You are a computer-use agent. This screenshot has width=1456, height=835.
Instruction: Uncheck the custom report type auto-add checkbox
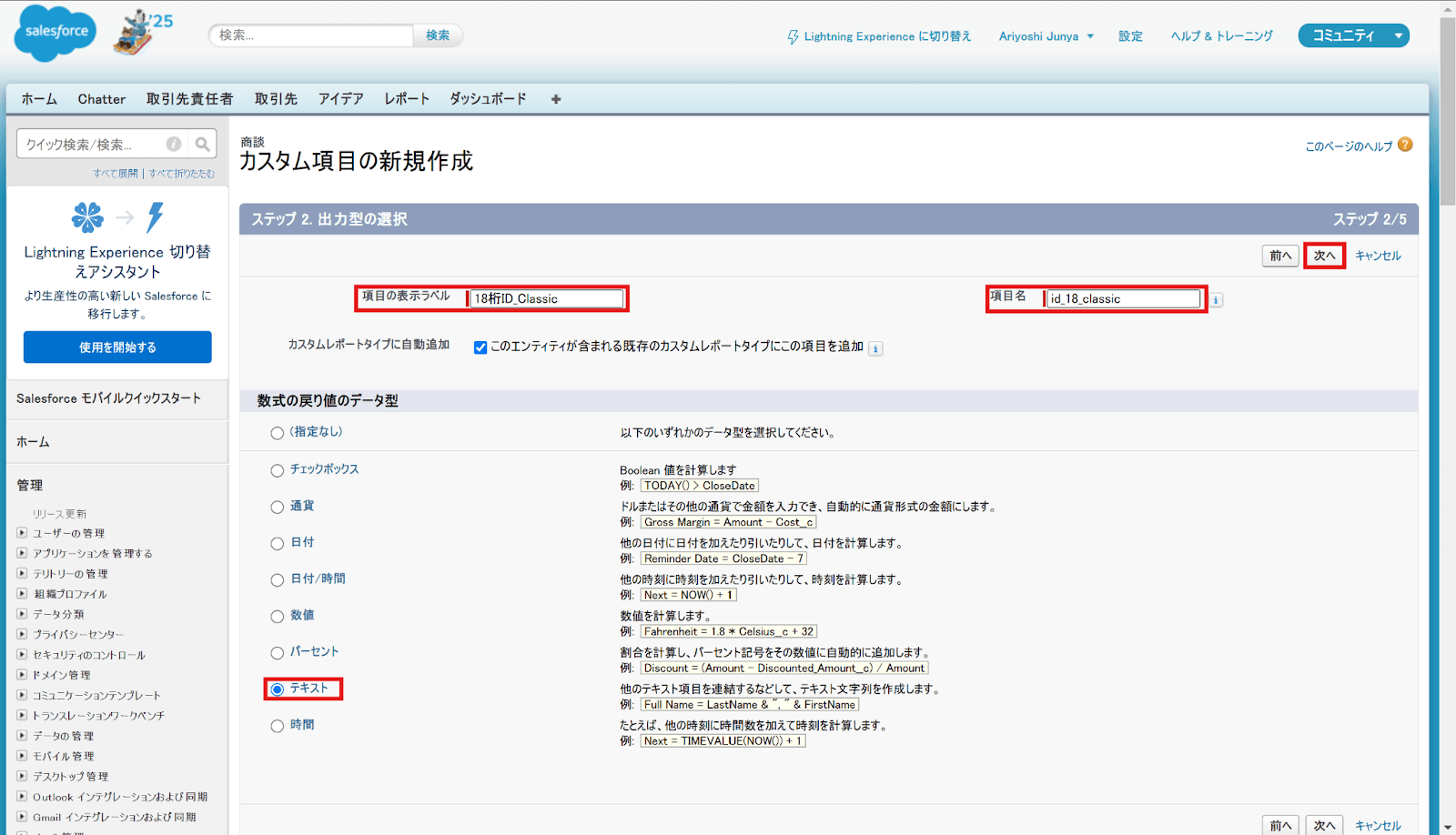[x=480, y=347]
